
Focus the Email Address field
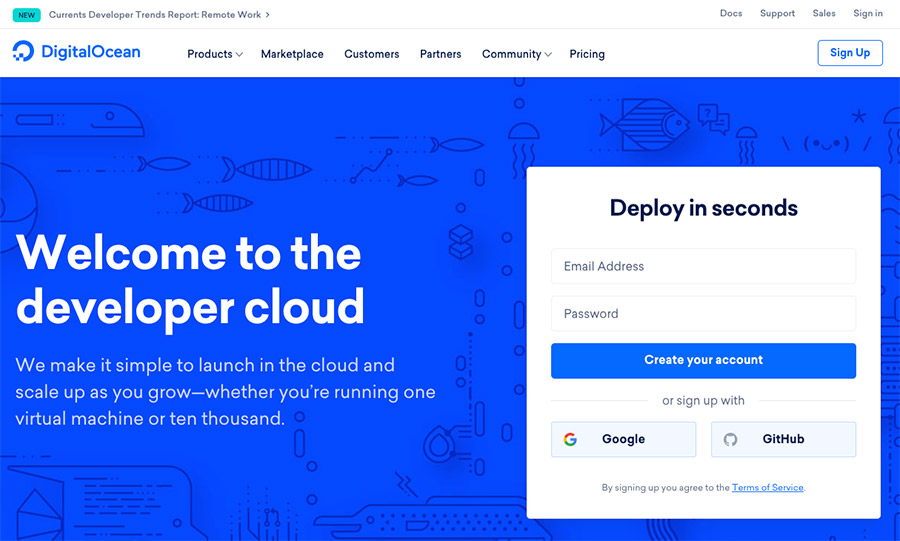click(703, 266)
